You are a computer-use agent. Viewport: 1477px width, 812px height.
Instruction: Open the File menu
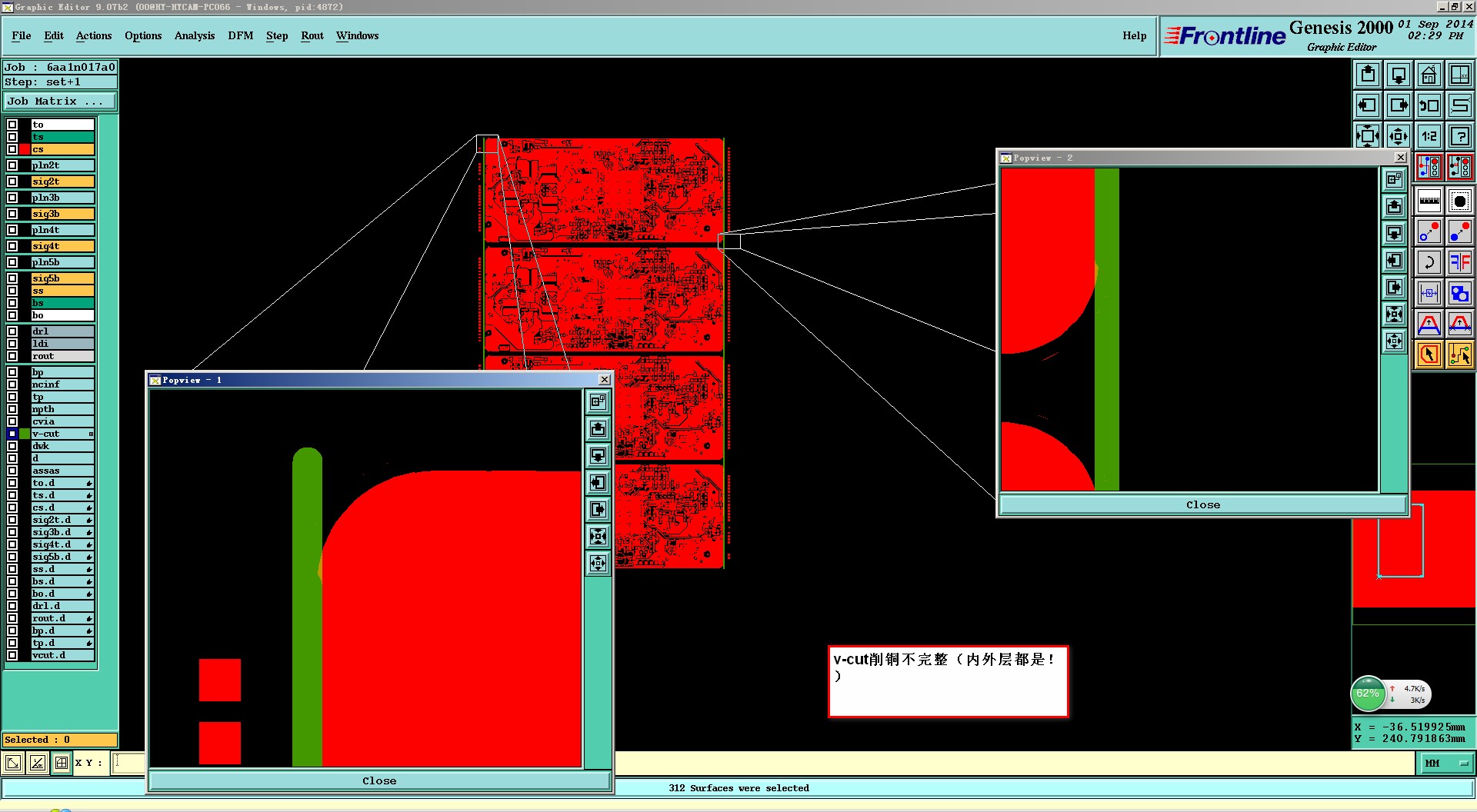click(22, 35)
